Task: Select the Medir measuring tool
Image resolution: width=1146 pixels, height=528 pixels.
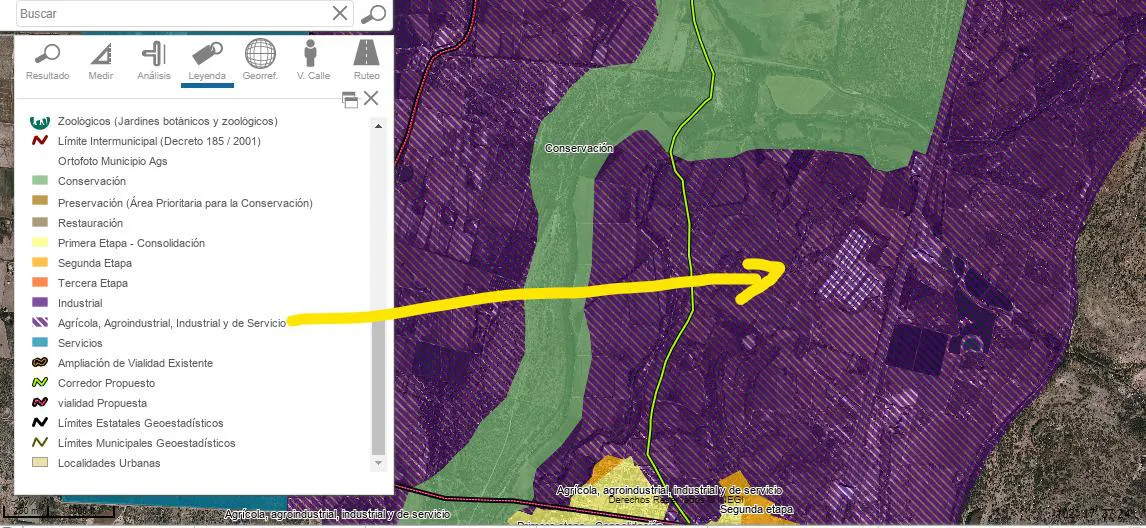Action: [x=101, y=60]
